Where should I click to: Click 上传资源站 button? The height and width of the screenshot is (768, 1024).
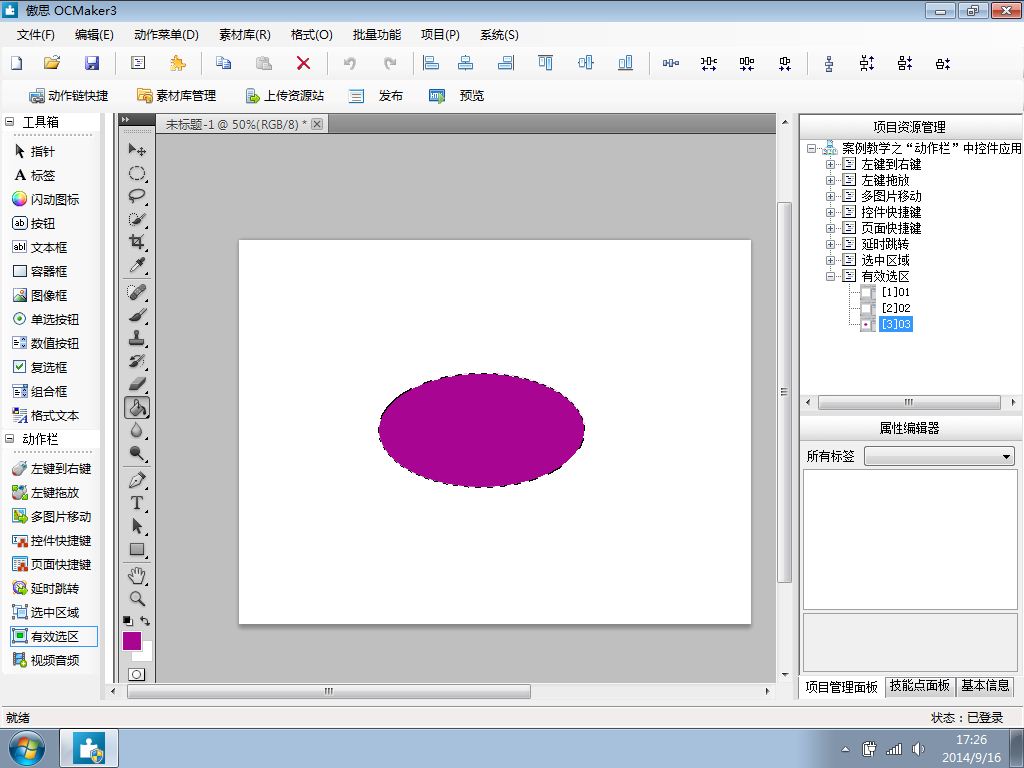coord(284,95)
